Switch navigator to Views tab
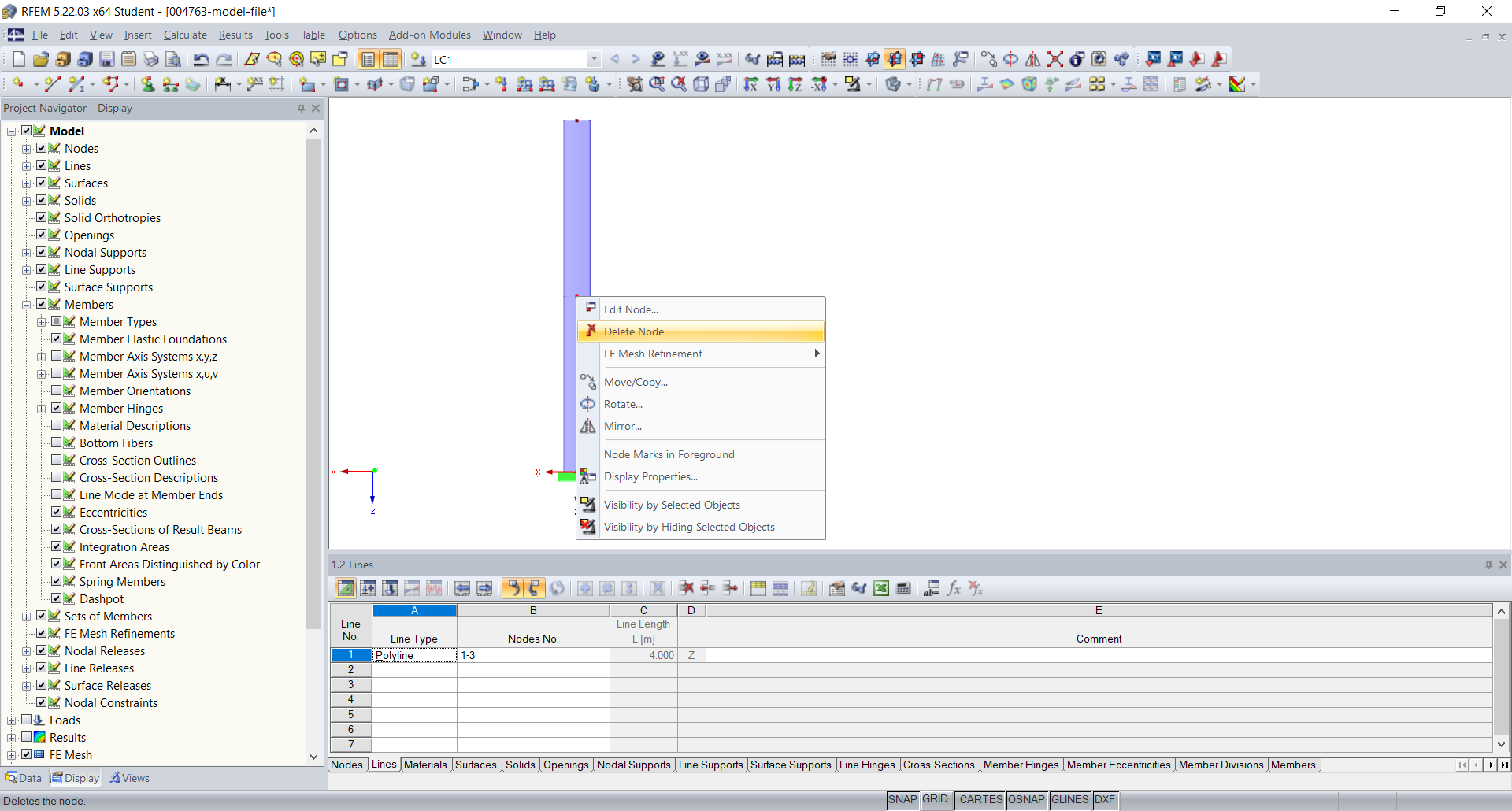Viewport: 1512px width, 811px height. click(x=130, y=778)
